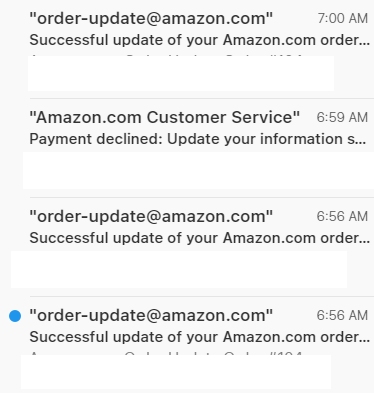
Task: Select subject line of the 7:00 AM email
Action: tap(200, 40)
